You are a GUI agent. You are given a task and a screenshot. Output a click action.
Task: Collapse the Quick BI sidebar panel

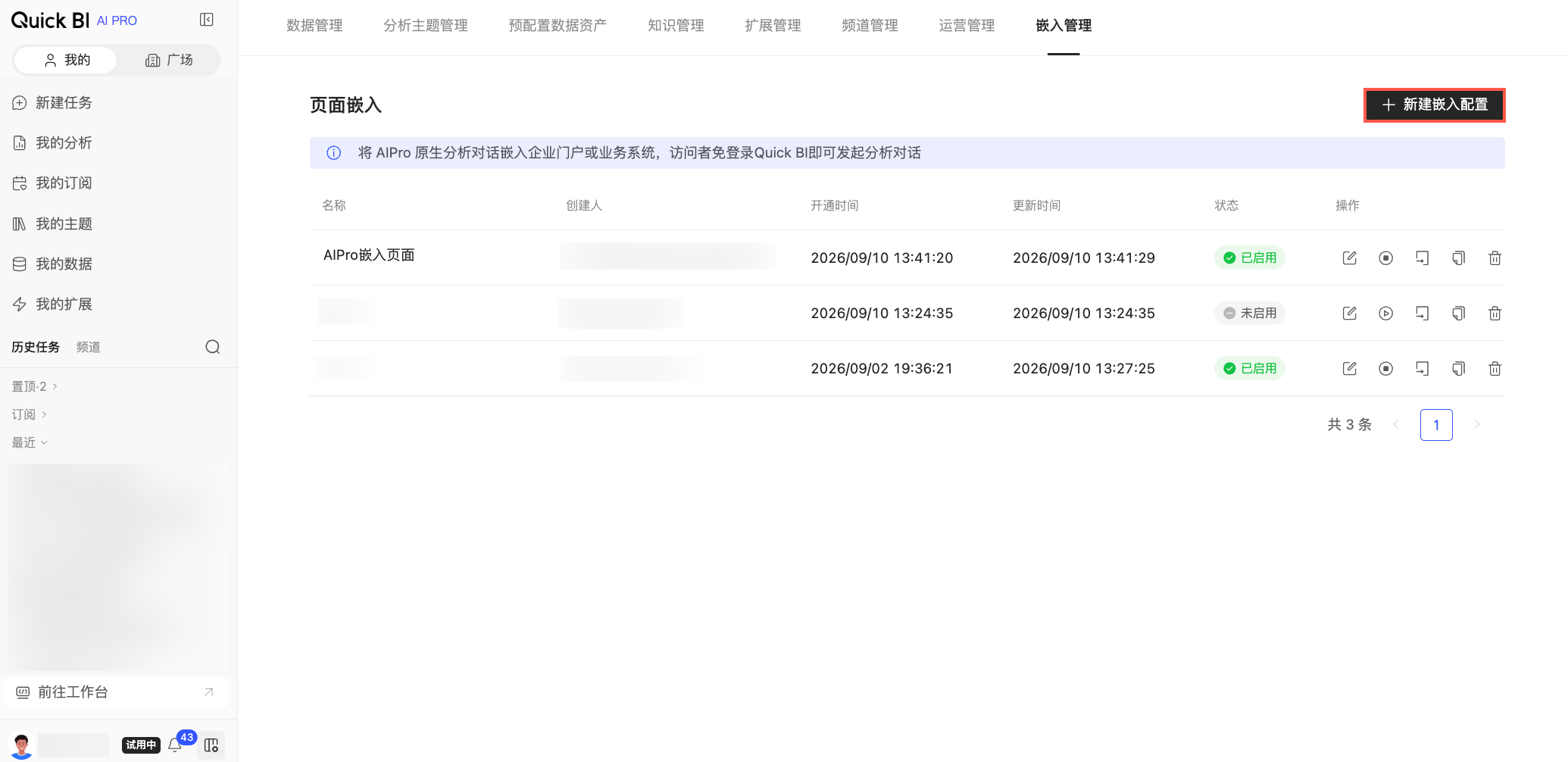[x=206, y=20]
